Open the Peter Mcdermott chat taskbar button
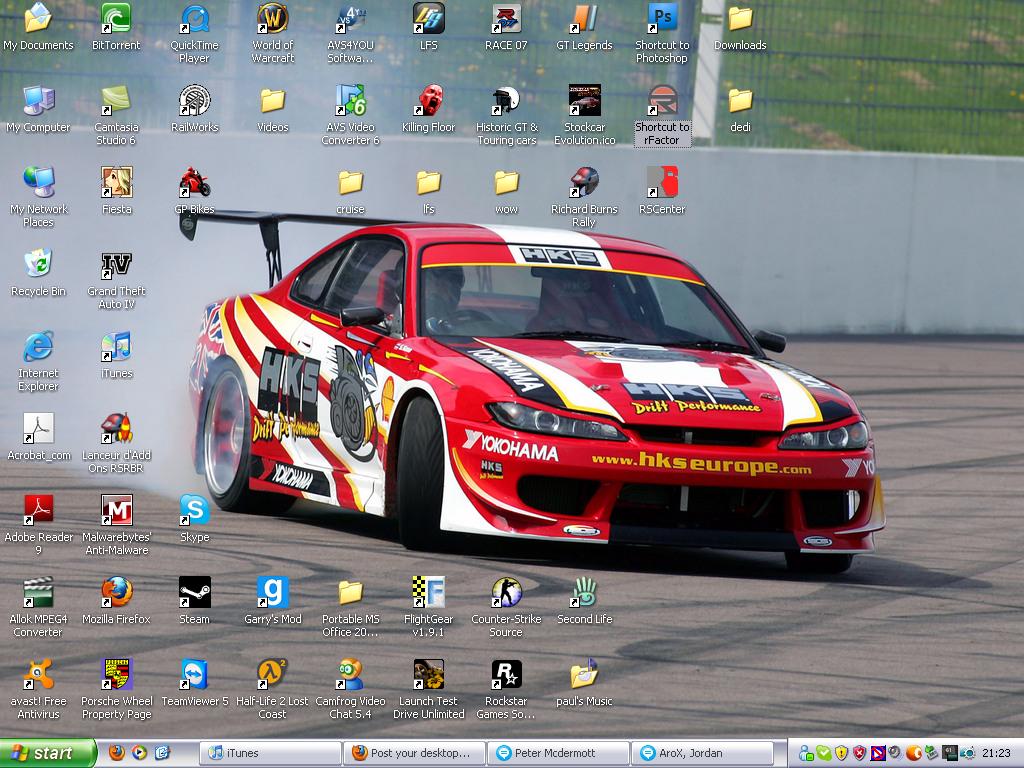 [x=558, y=753]
